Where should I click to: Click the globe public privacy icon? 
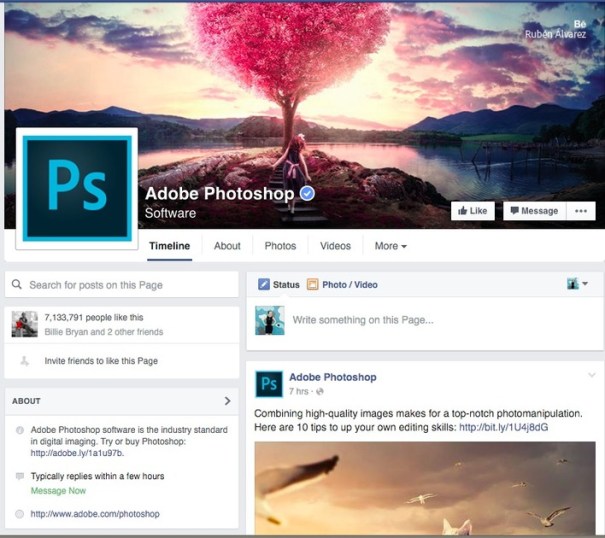pos(319,392)
